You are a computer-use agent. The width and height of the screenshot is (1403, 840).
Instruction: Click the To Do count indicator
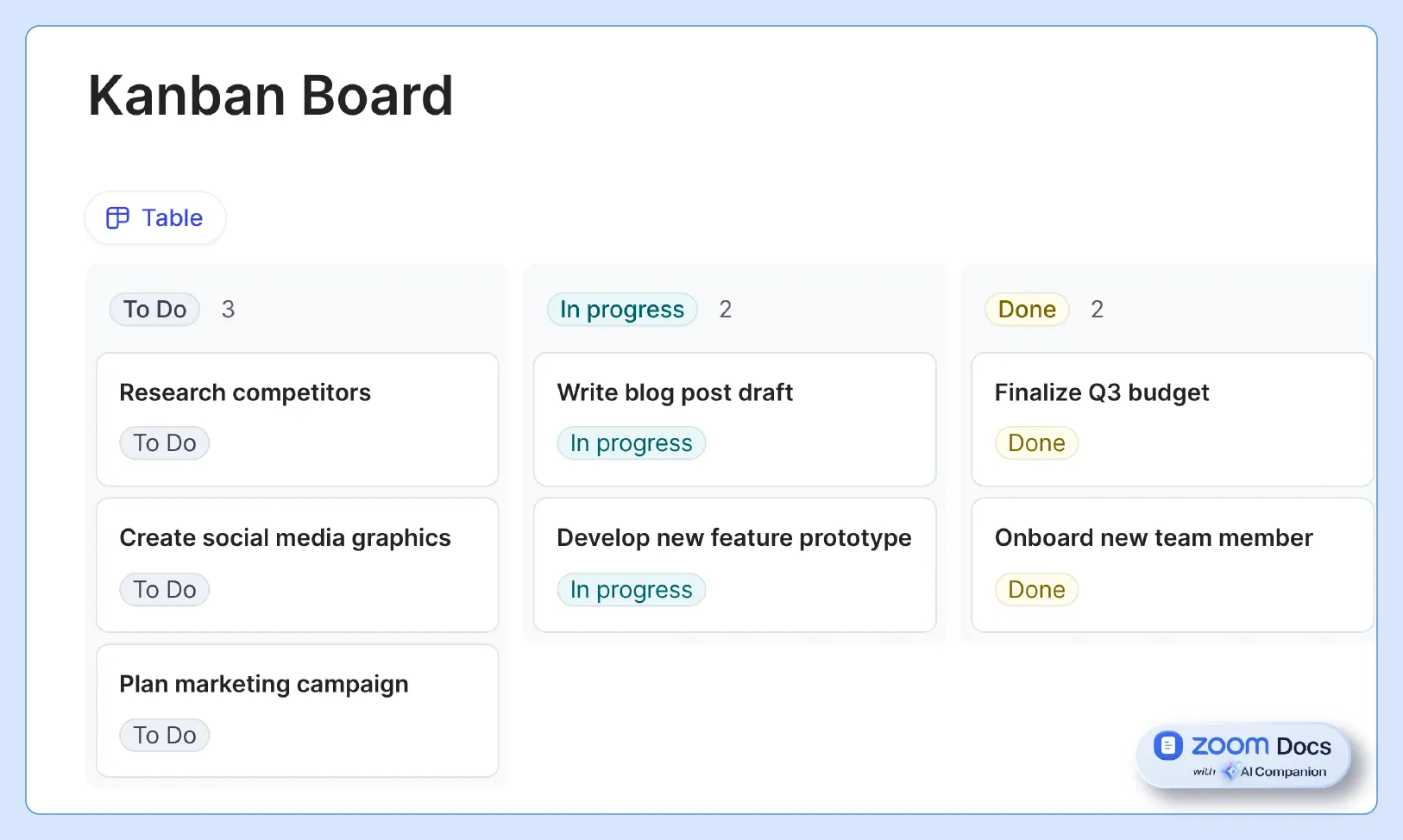[x=228, y=309]
